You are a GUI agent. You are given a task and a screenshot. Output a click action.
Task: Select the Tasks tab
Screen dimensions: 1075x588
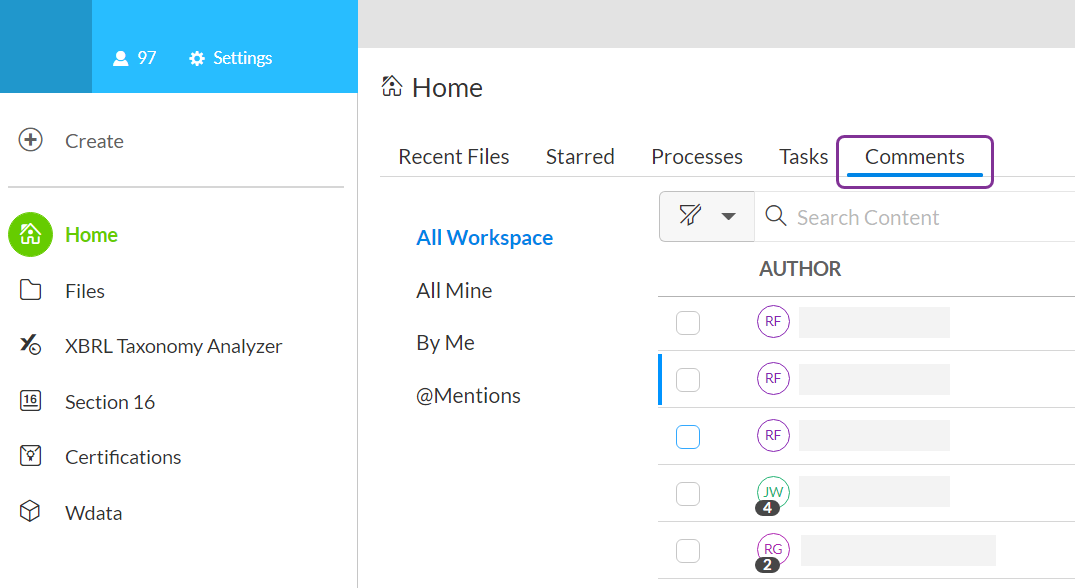tap(803, 157)
